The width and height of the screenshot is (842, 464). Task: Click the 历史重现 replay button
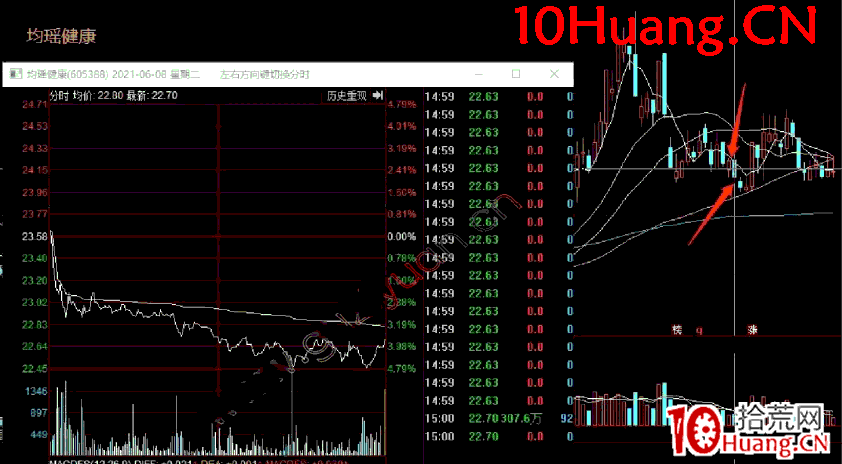pos(347,96)
